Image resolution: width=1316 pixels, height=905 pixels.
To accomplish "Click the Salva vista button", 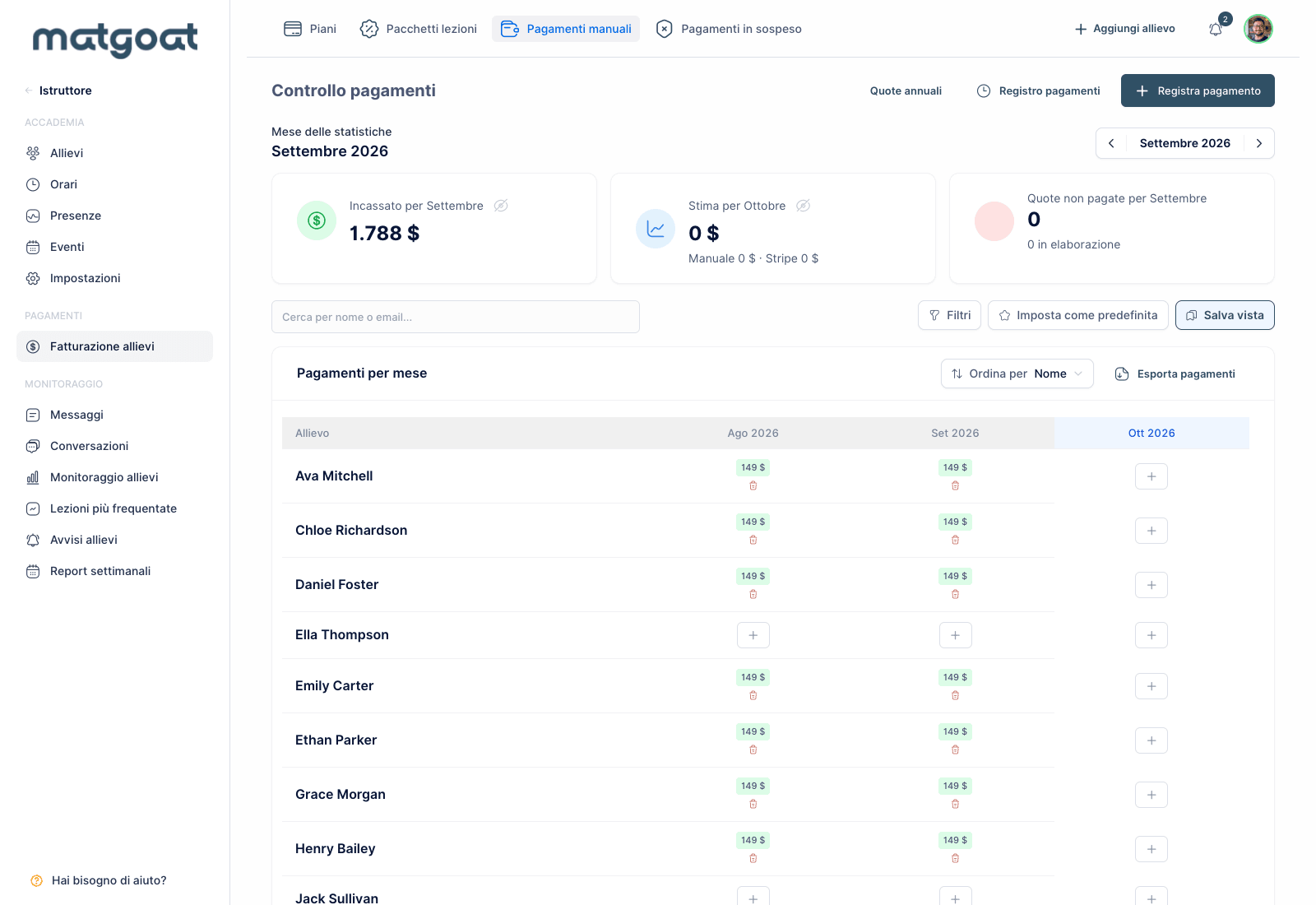I will pos(1225,315).
